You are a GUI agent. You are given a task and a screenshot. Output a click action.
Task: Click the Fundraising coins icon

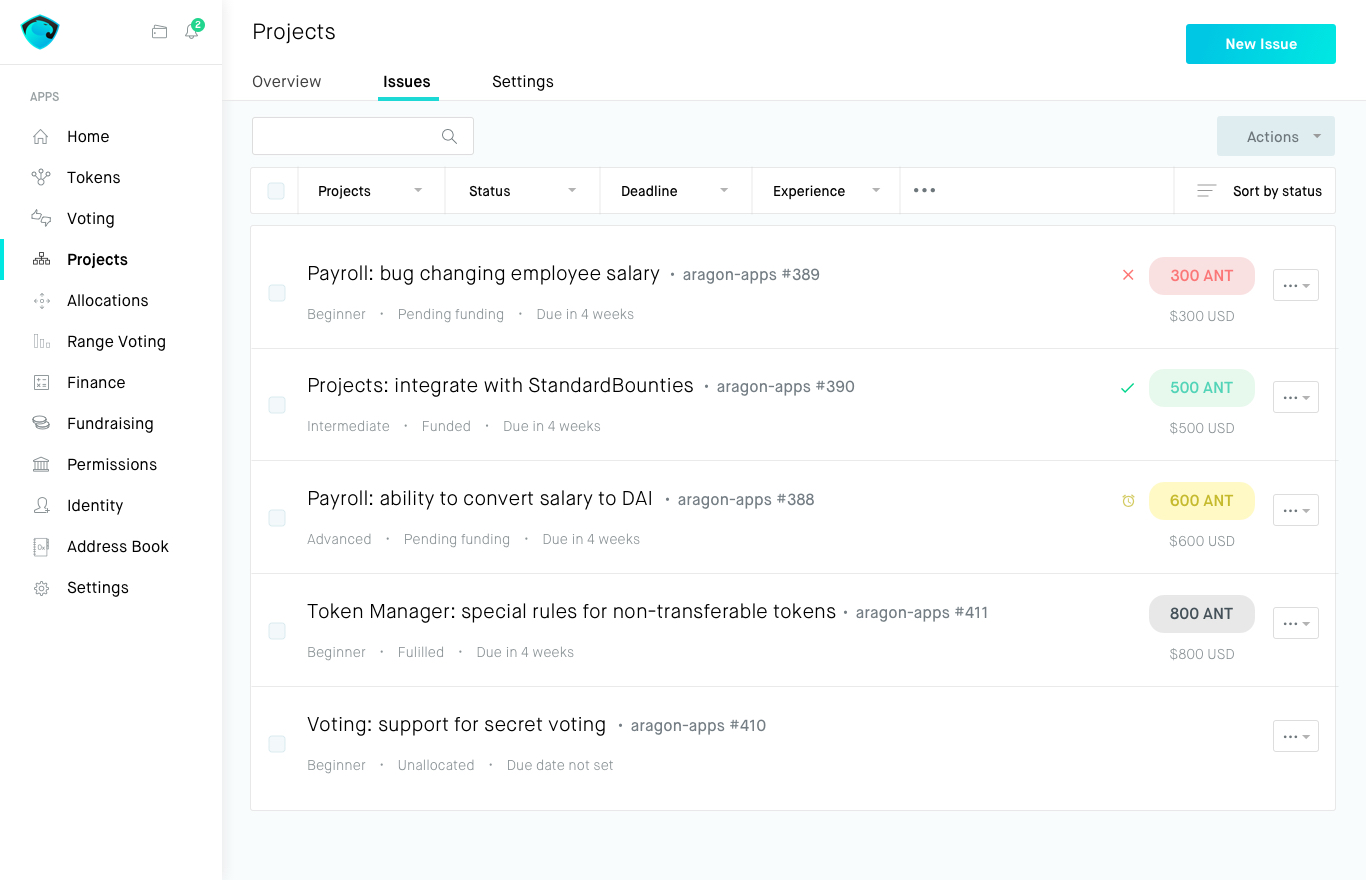[x=41, y=423]
